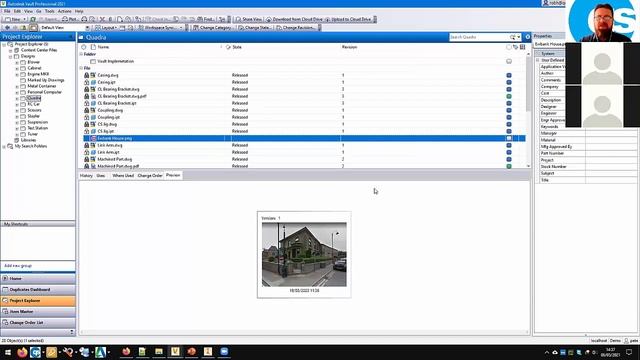Click the Coupling.ipt part file icon

click(93, 117)
